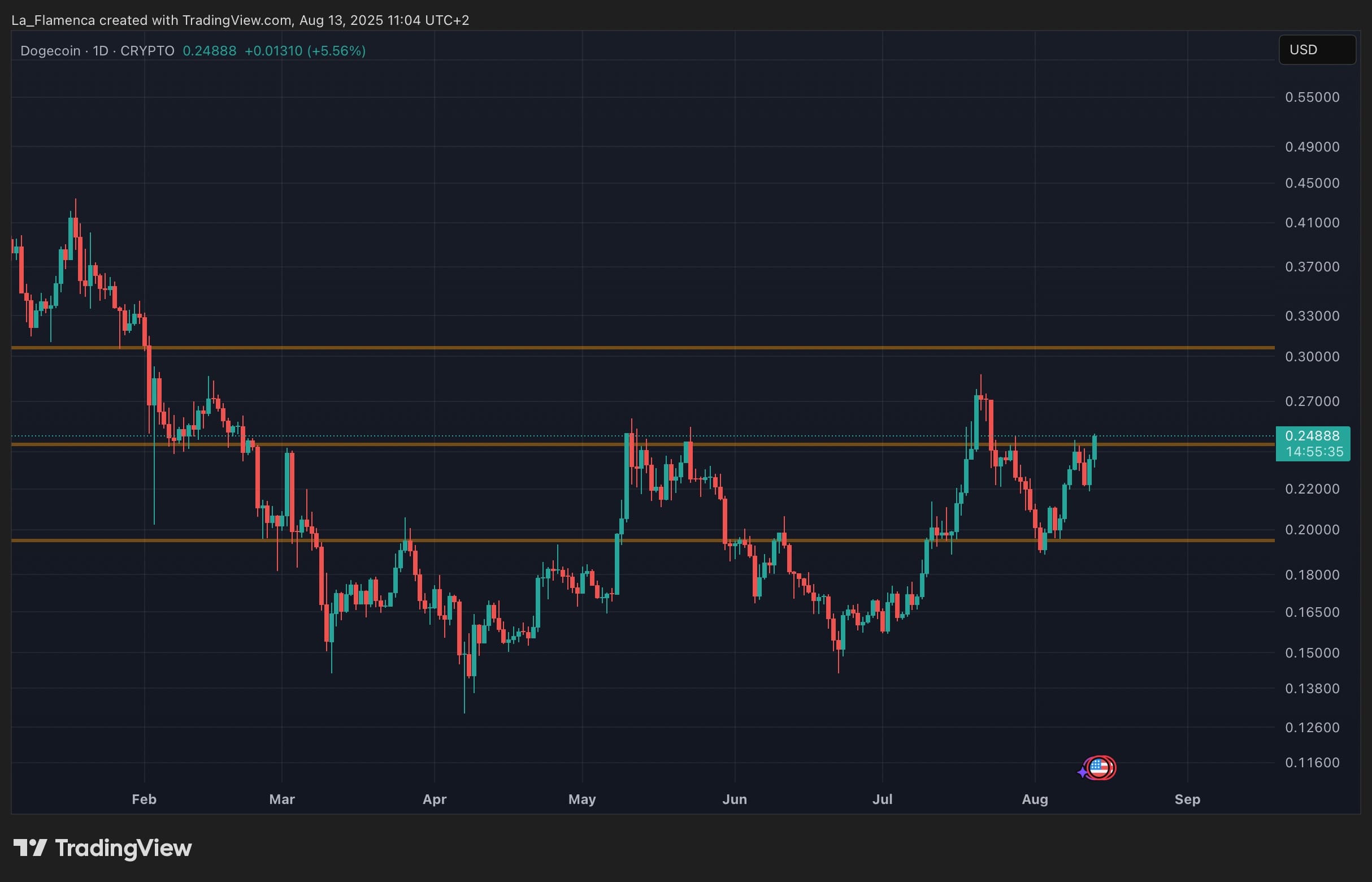The width and height of the screenshot is (1372, 882).
Task: Click the 0.55000 price axis label
Action: click(x=1313, y=97)
